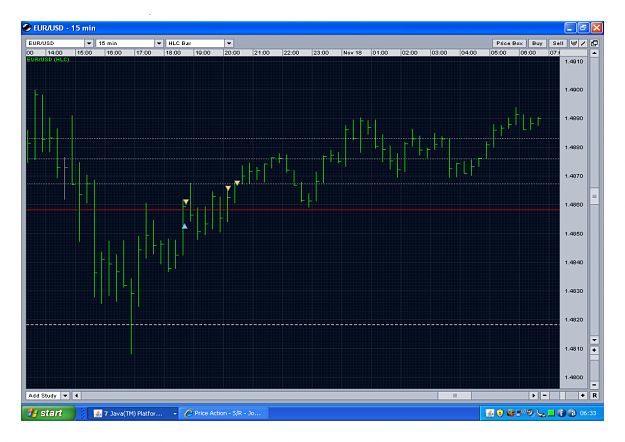This screenshot has height=442, width=625.
Task: Open the HLC Bar chart type dropdown arrow
Action: (229, 43)
